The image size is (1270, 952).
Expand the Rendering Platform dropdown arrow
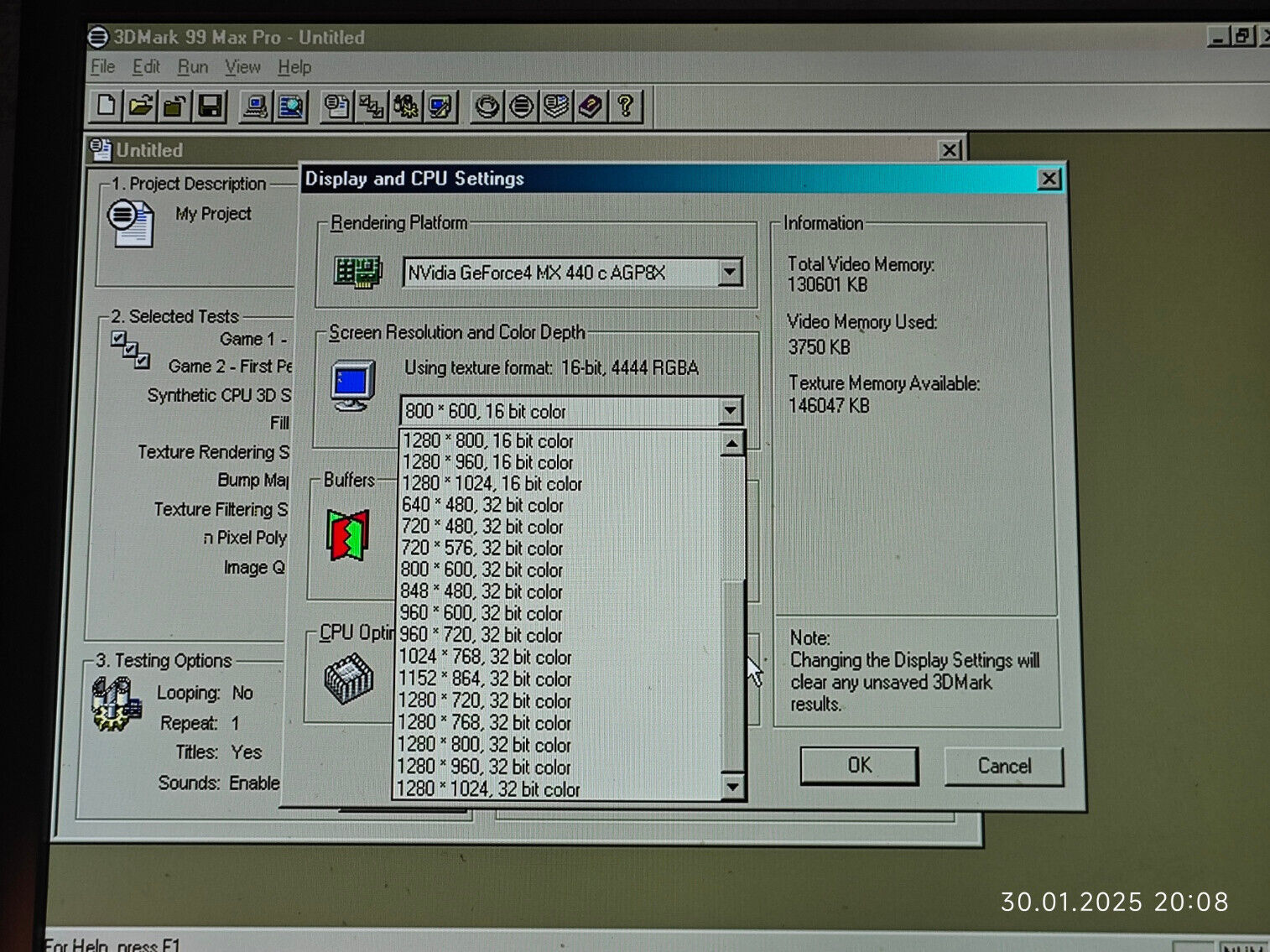tap(730, 272)
